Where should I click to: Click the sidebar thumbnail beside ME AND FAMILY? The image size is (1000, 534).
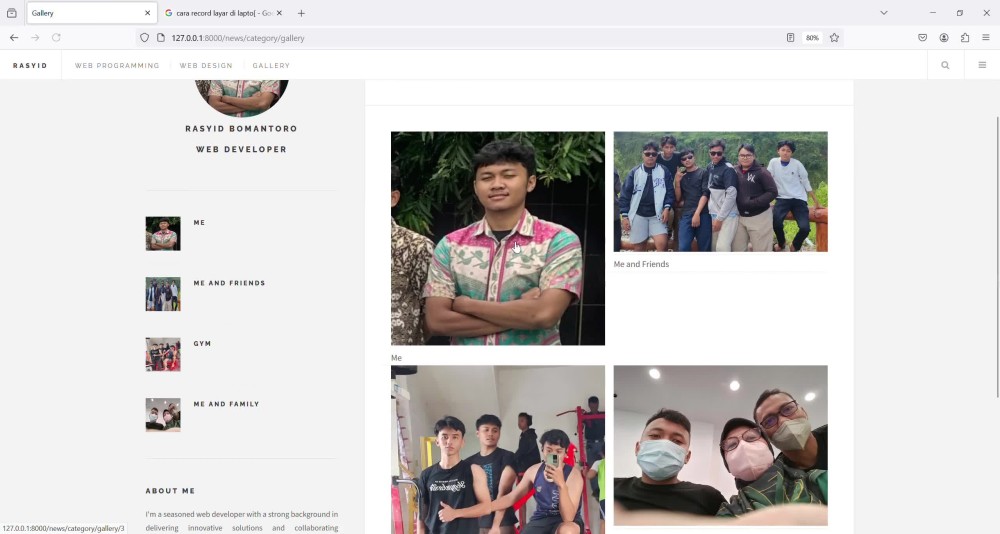(163, 415)
